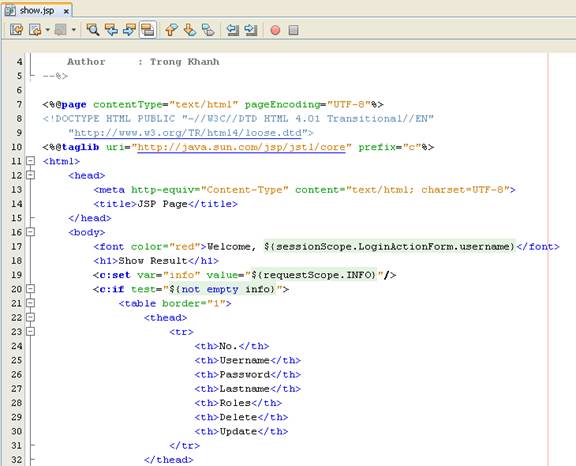Open the Back navigation dropdown arrow
The image size is (576, 466).
[47, 29]
